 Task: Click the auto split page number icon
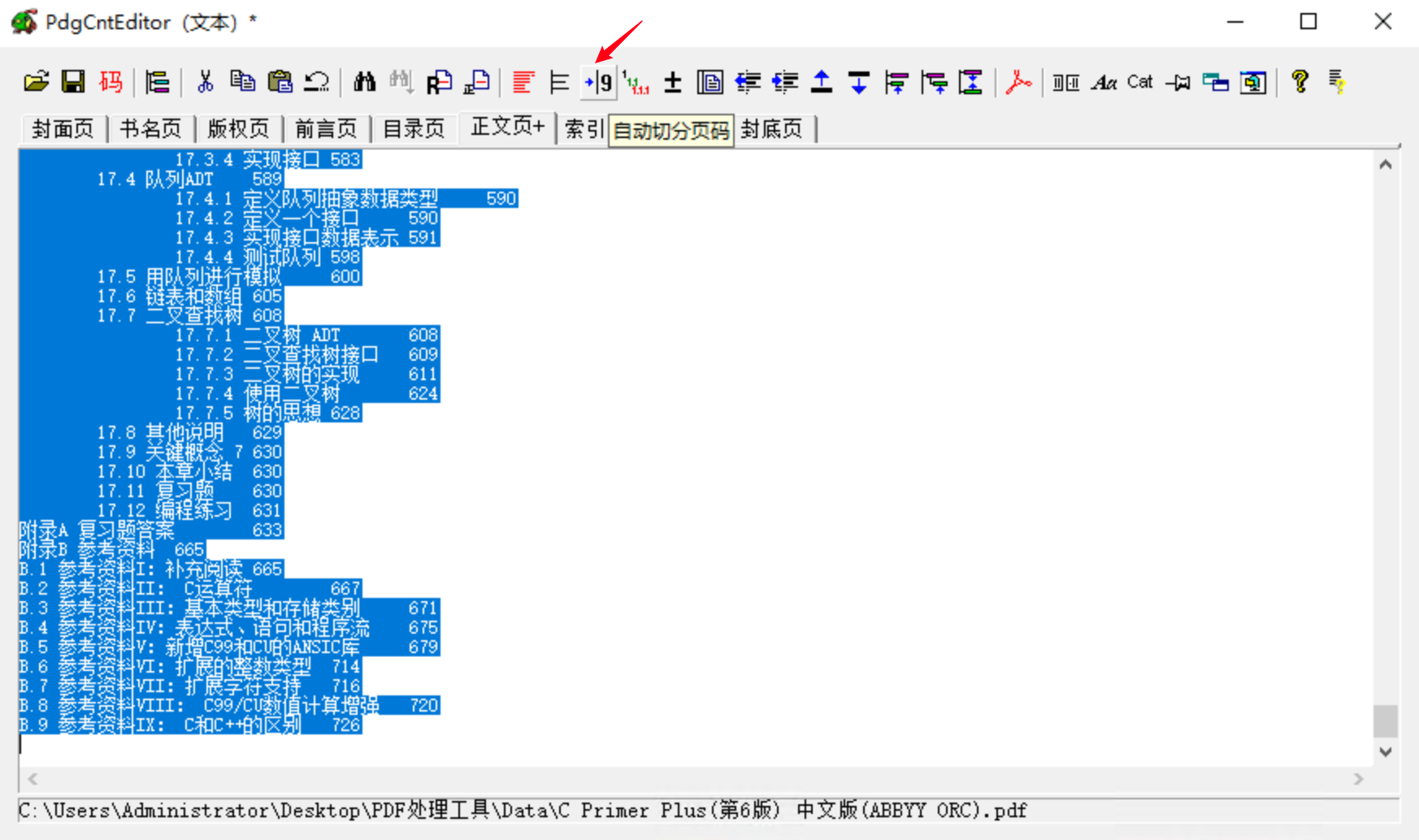pos(599,82)
